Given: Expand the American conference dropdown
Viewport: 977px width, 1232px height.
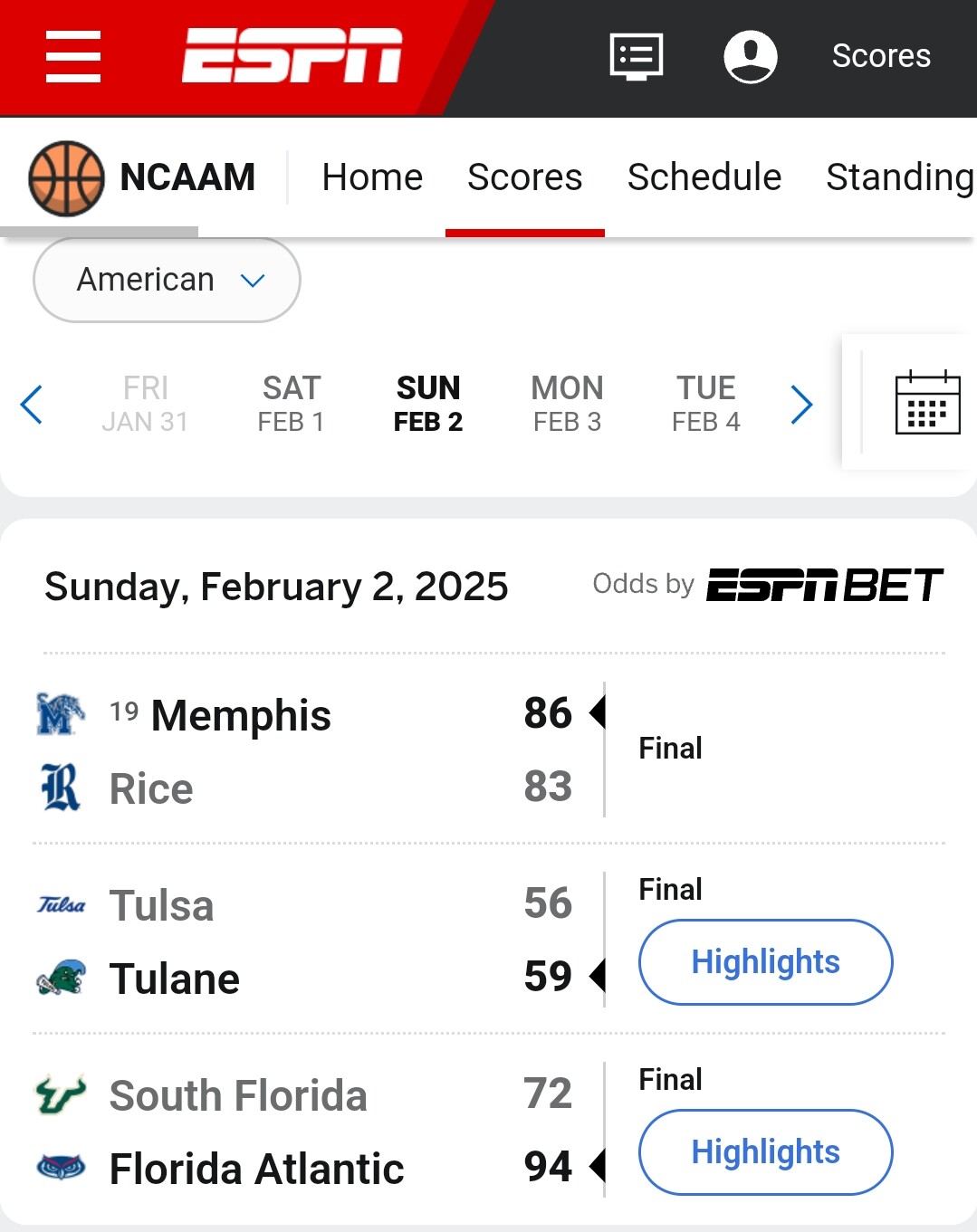Looking at the screenshot, I should (167, 280).
